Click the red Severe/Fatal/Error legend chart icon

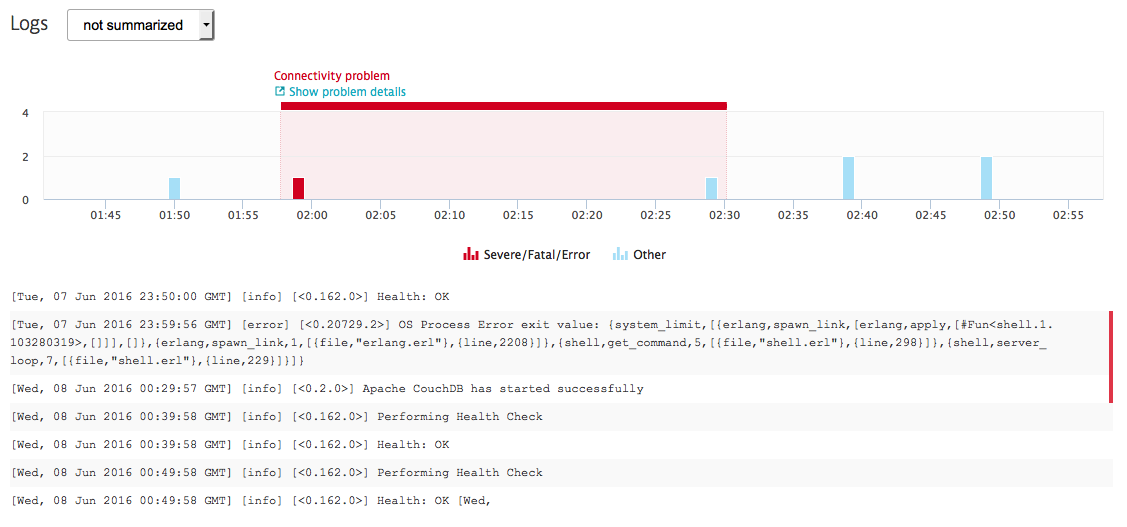pos(471,255)
